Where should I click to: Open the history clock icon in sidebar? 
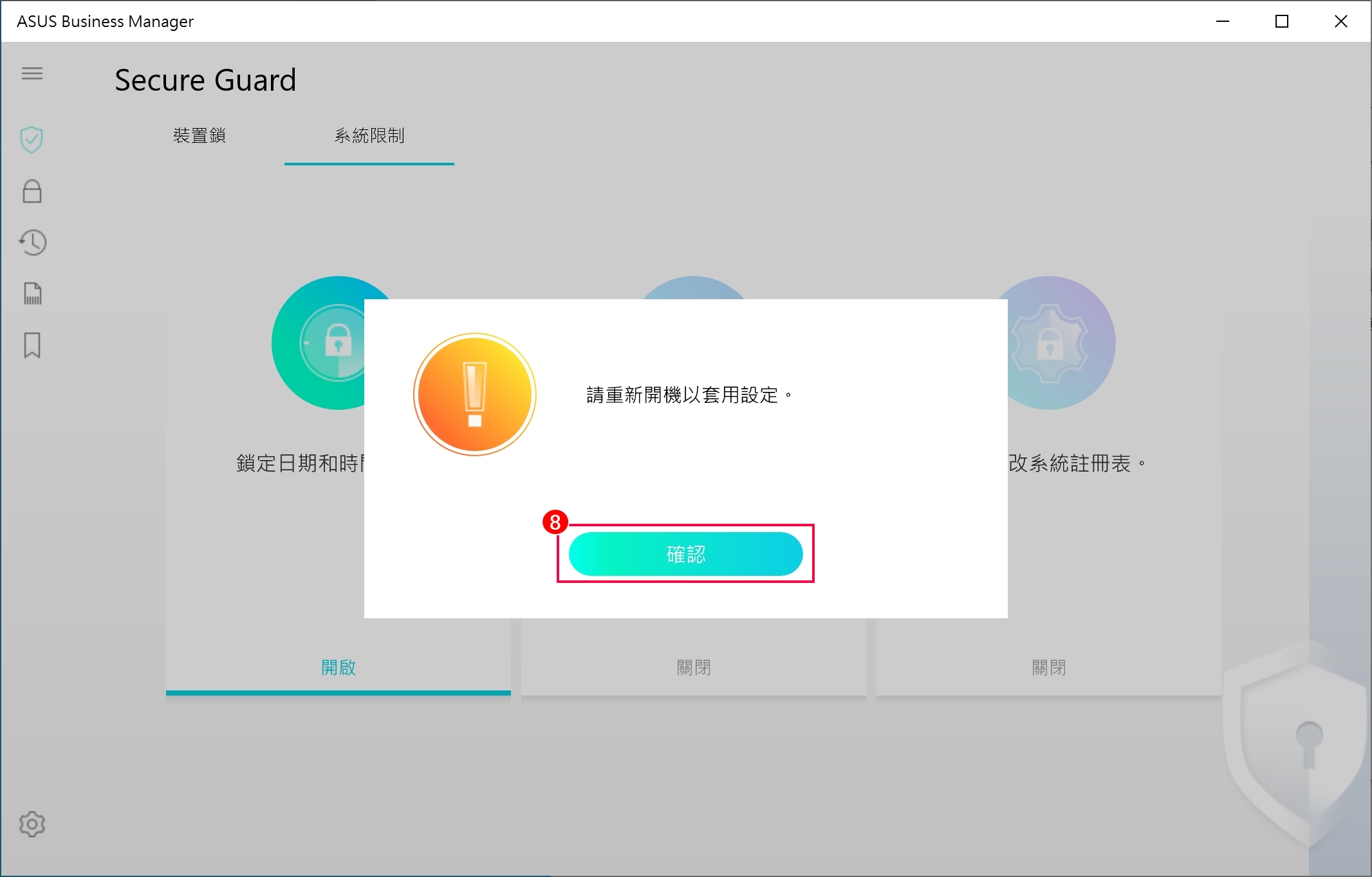tap(32, 243)
